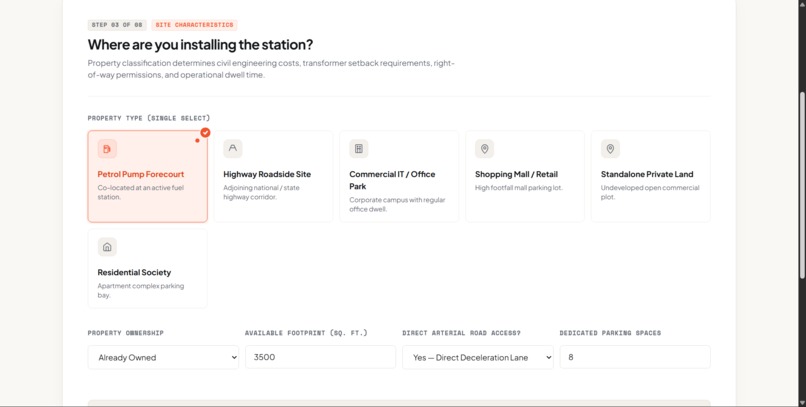
Task: Click the 'Dedicated Parking Spaces' label
Action: click(x=611, y=333)
